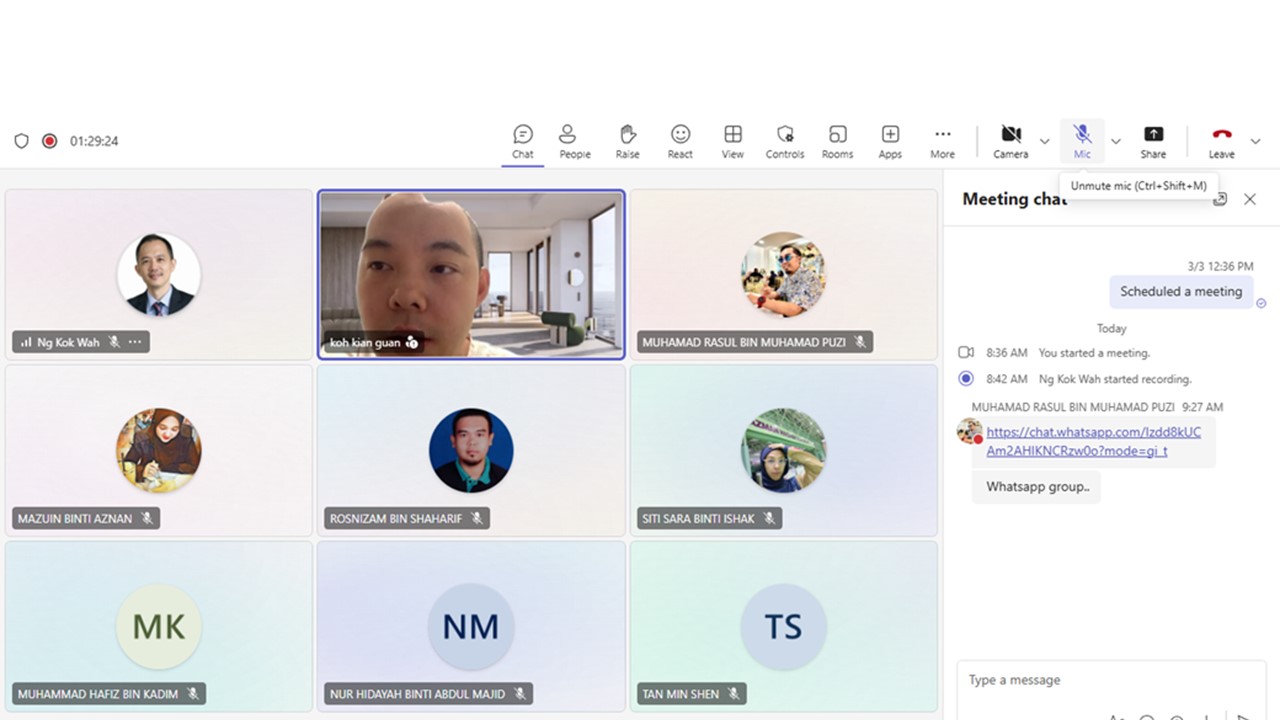Screen dimensions: 1280x720
Task: Click the Type a message field
Action: [1100, 680]
